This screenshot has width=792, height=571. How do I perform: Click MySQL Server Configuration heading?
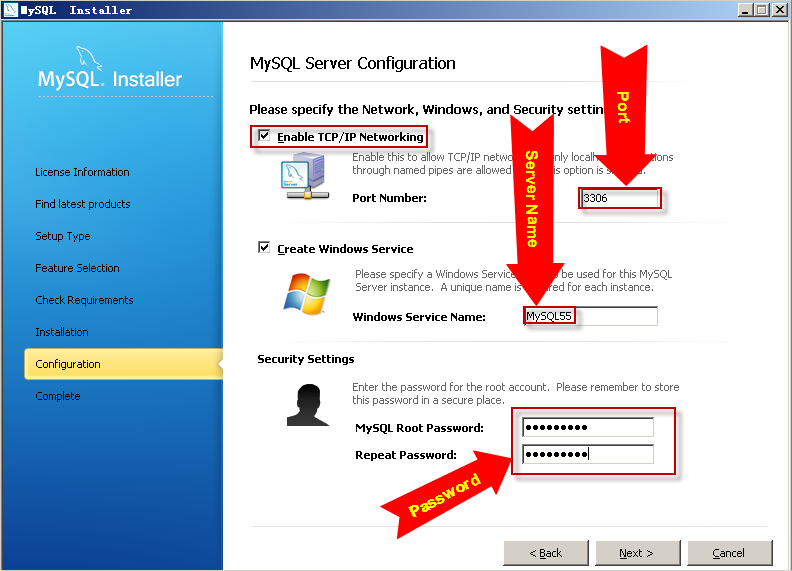[x=353, y=64]
